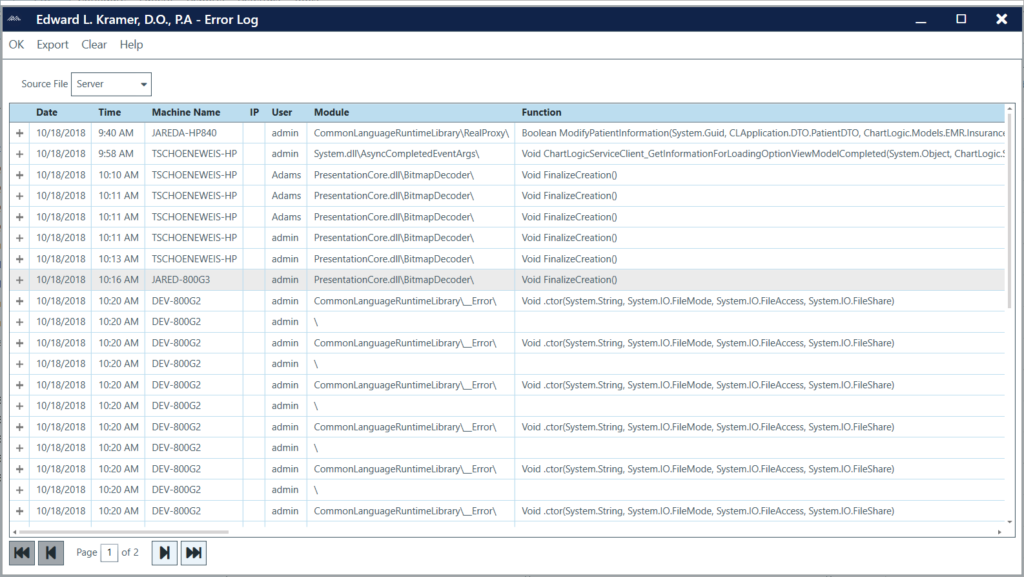Click the Void ChartLogicServiceClient function cell
Image resolution: width=1024 pixels, height=577 pixels.
(760, 154)
